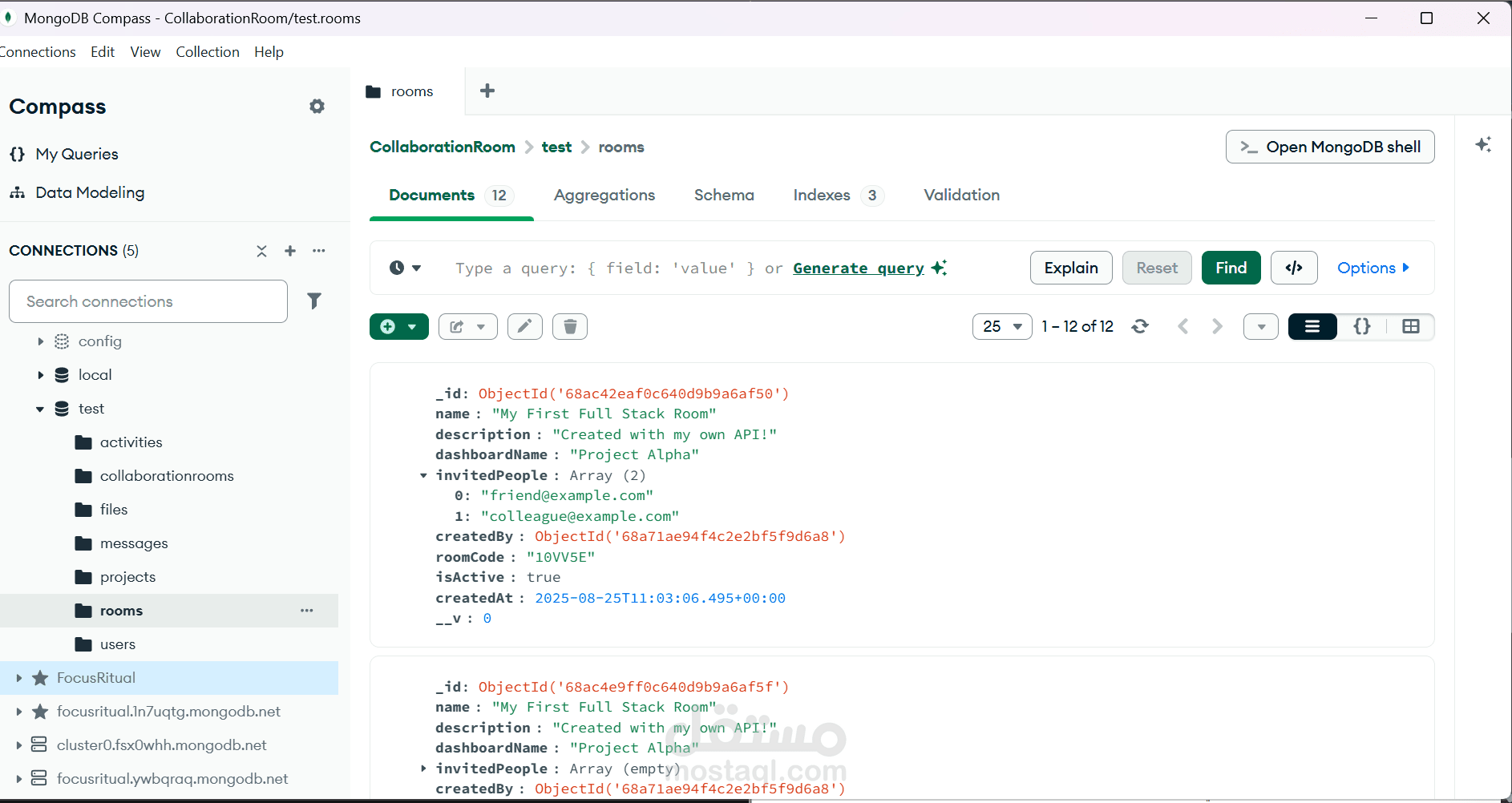
Task: Expand focusritual.ln7uqtg.mongodb.net connection
Action: (x=18, y=712)
